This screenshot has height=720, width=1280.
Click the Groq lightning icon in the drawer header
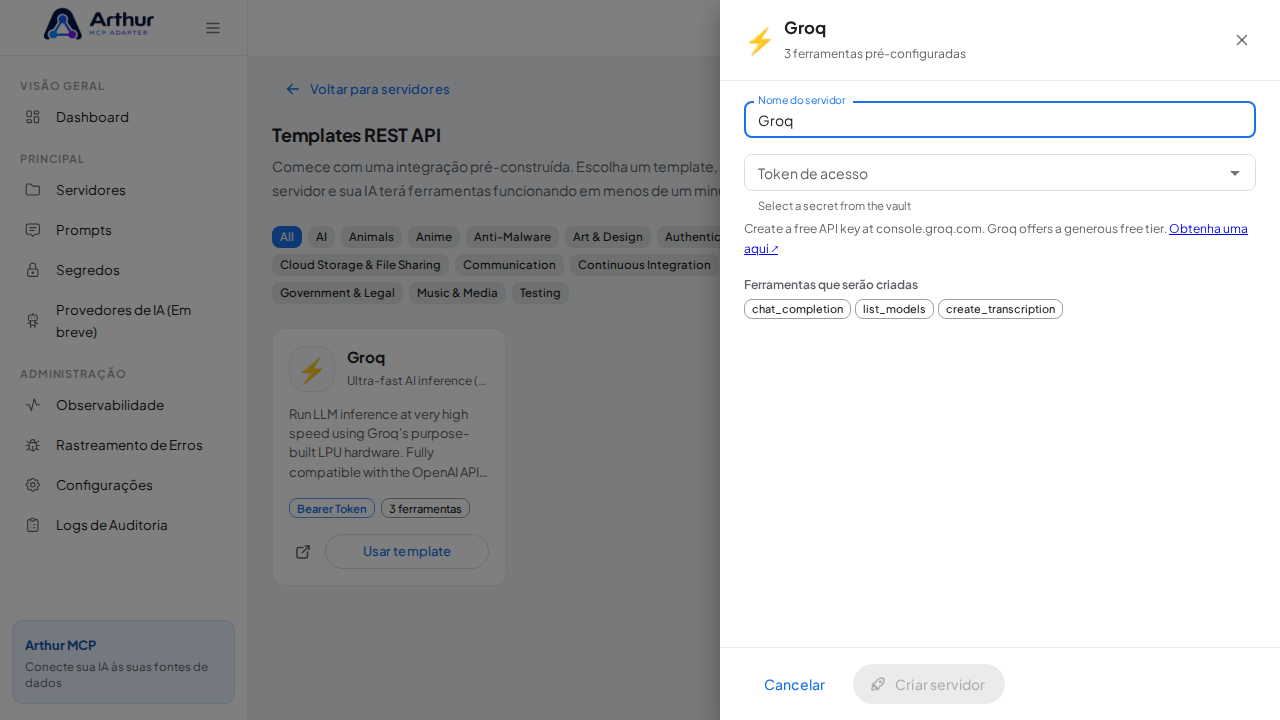pyautogui.click(x=760, y=41)
